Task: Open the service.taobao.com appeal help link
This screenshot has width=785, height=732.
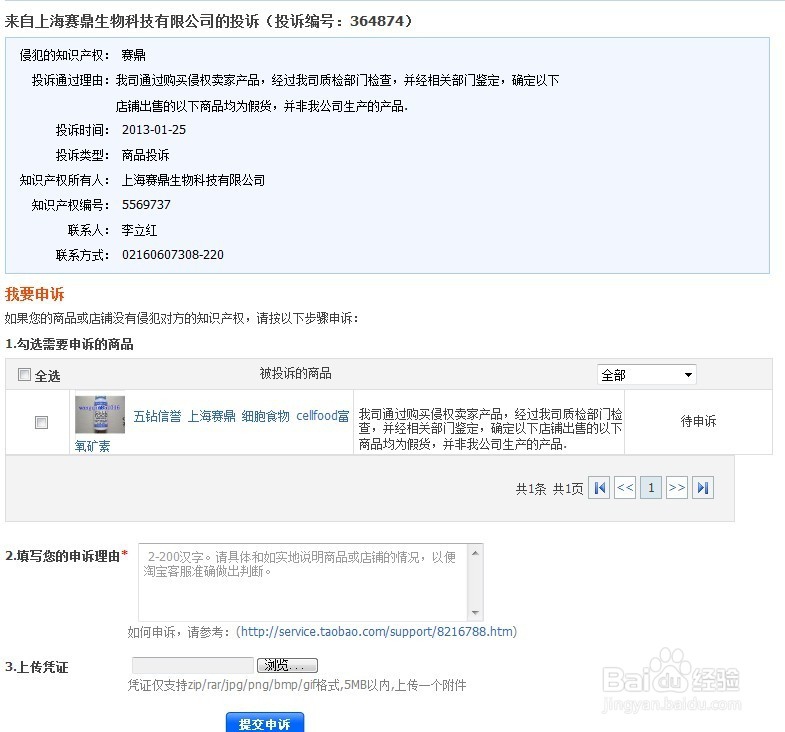Action: [376, 632]
